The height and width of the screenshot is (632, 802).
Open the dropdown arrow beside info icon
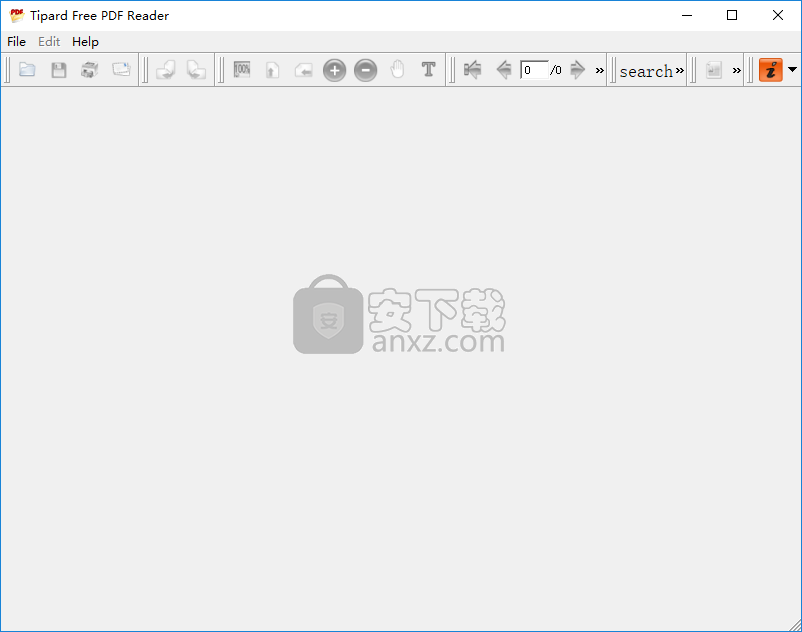pos(792,70)
